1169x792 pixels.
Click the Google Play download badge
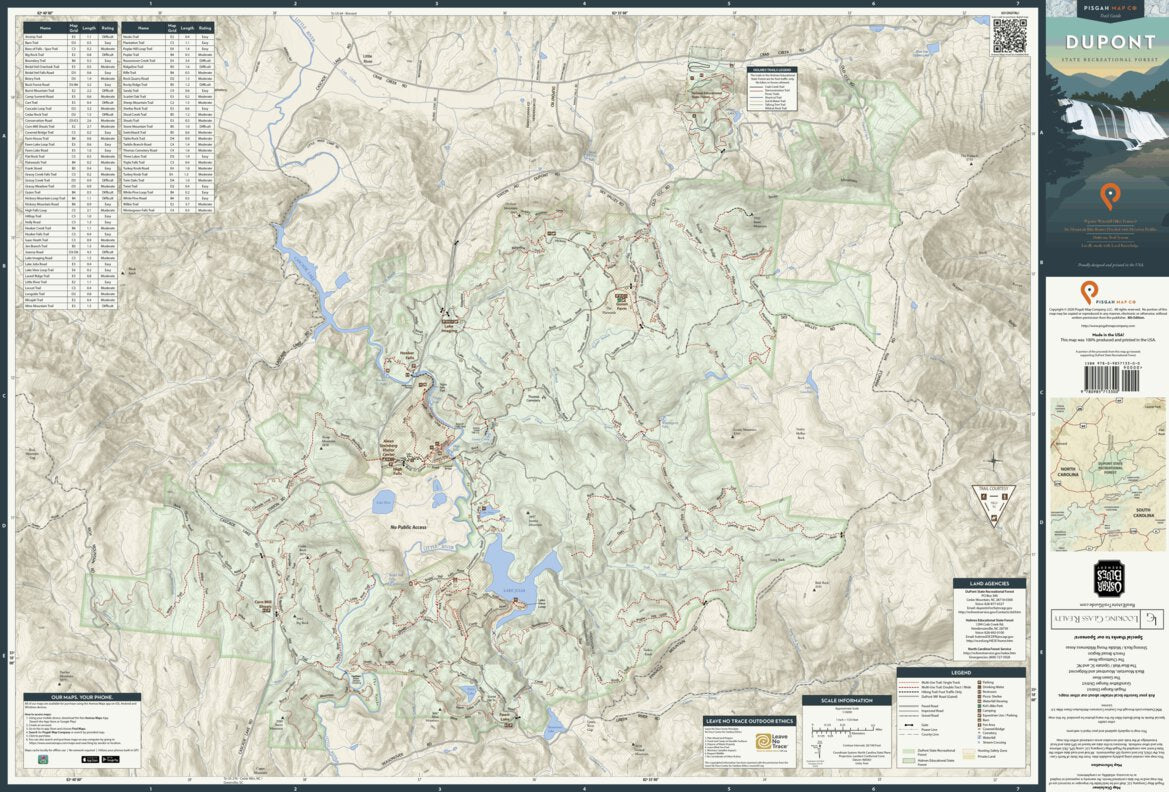tap(110, 759)
